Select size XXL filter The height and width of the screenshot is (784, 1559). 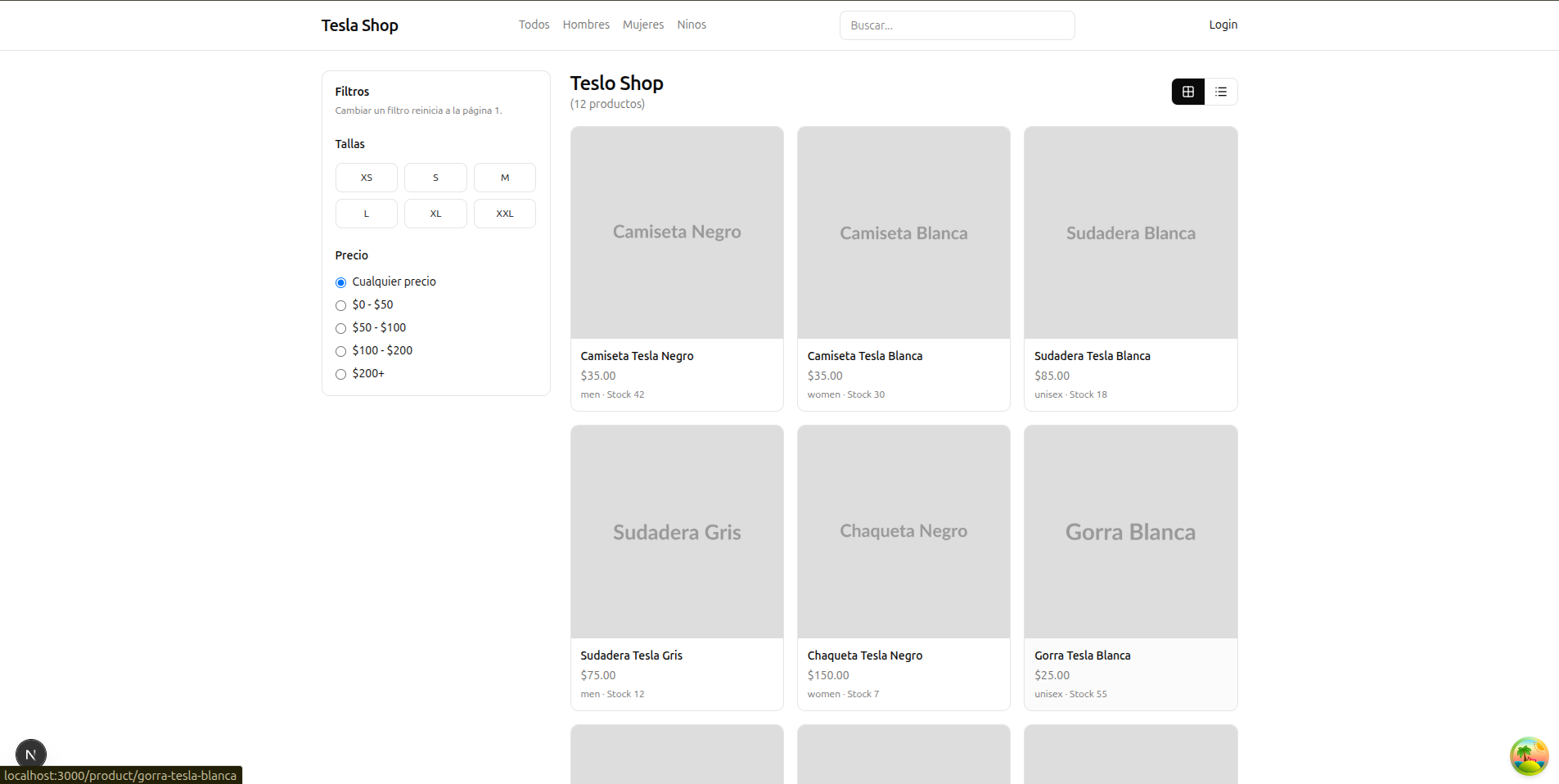point(504,213)
